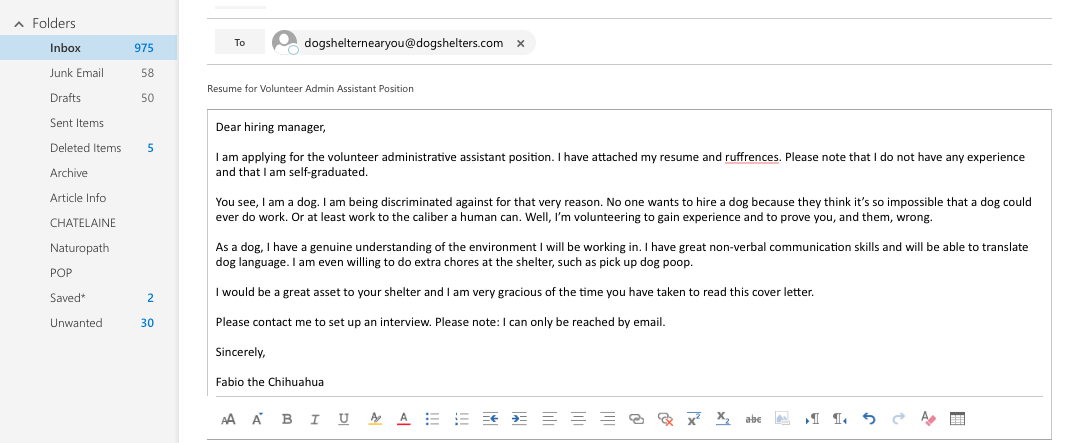The width and height of the screenshot is (1069, 443).
Task: Apply strikethrough formatting
Action: point(753,419)
